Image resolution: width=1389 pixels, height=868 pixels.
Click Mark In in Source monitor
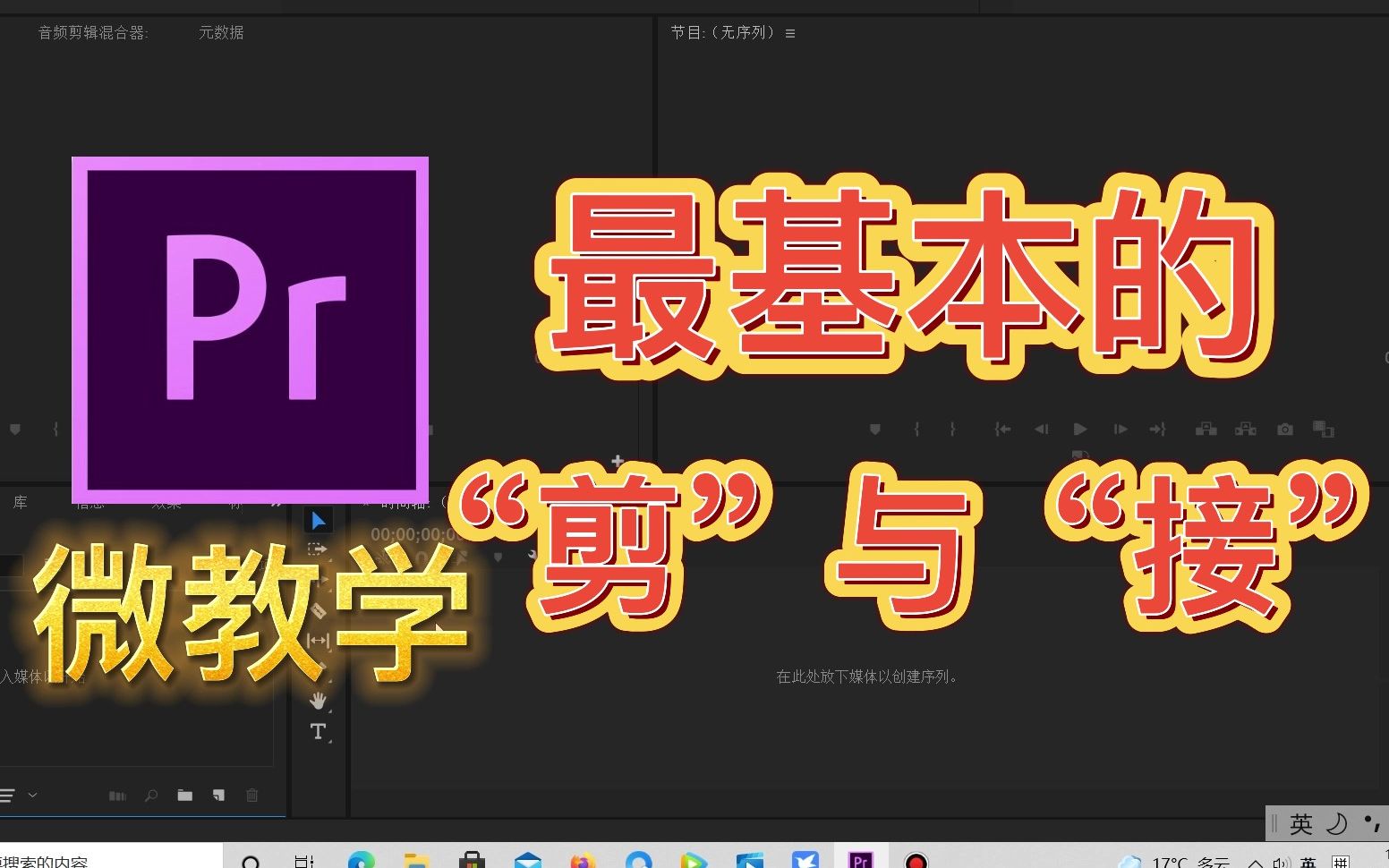(x=55, y=430)
